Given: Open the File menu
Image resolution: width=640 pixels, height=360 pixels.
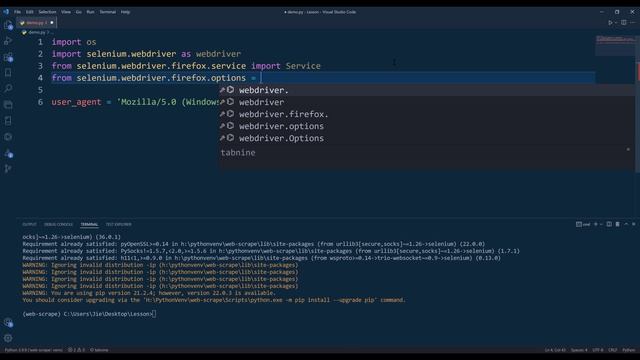Looking at the screenshot, I should coord(18,12).
